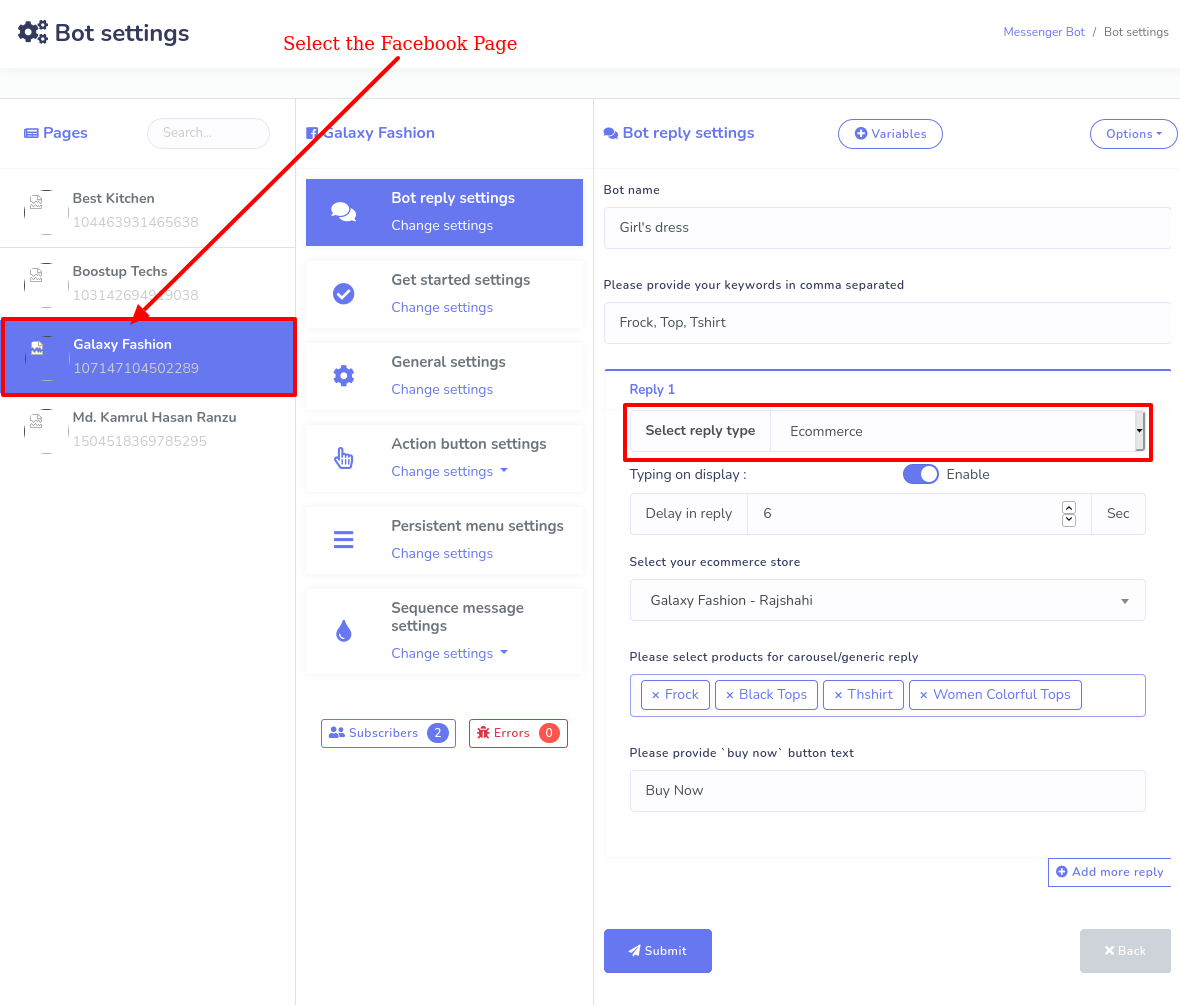Open Persistent menu Change settings link
1180x1005 pixels.
pyautogui.click(x=442, y=553)
